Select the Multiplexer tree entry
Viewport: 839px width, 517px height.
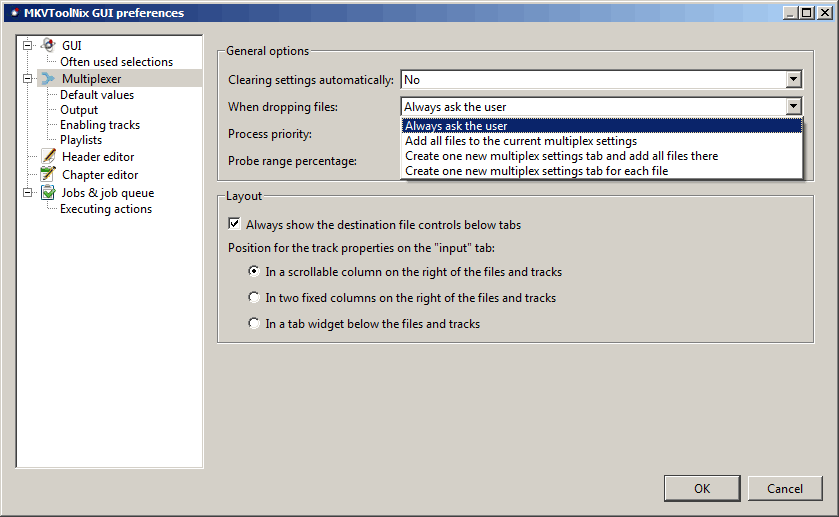point(91,79)
